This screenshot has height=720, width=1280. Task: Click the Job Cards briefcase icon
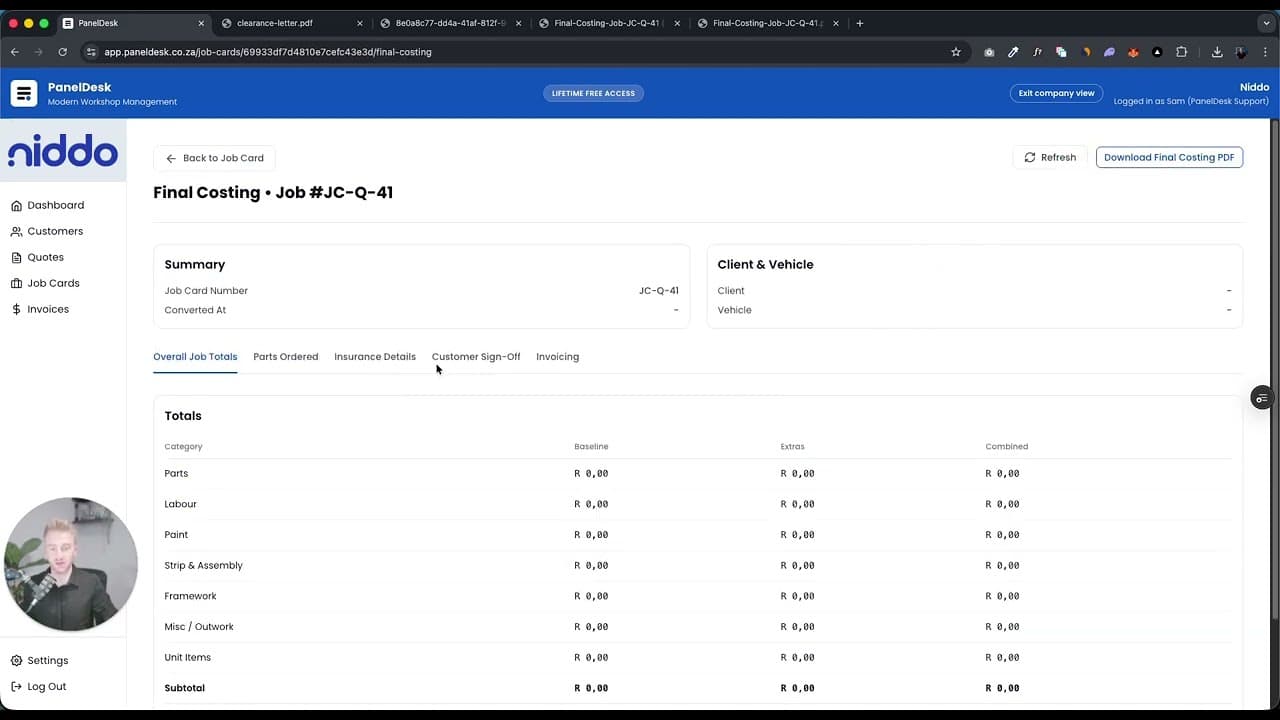[16, 283]
